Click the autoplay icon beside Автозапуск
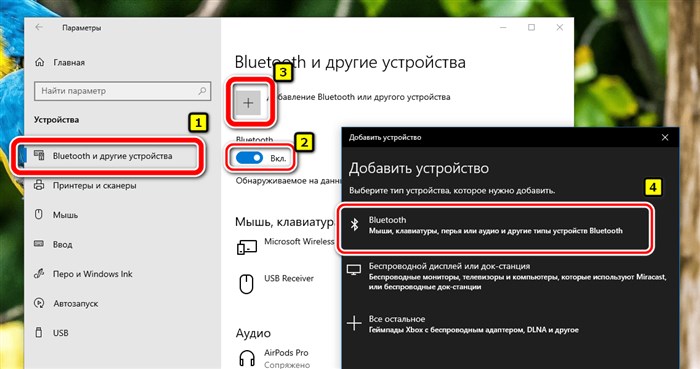Screen dimensions: 700x369 coord(39,303)
